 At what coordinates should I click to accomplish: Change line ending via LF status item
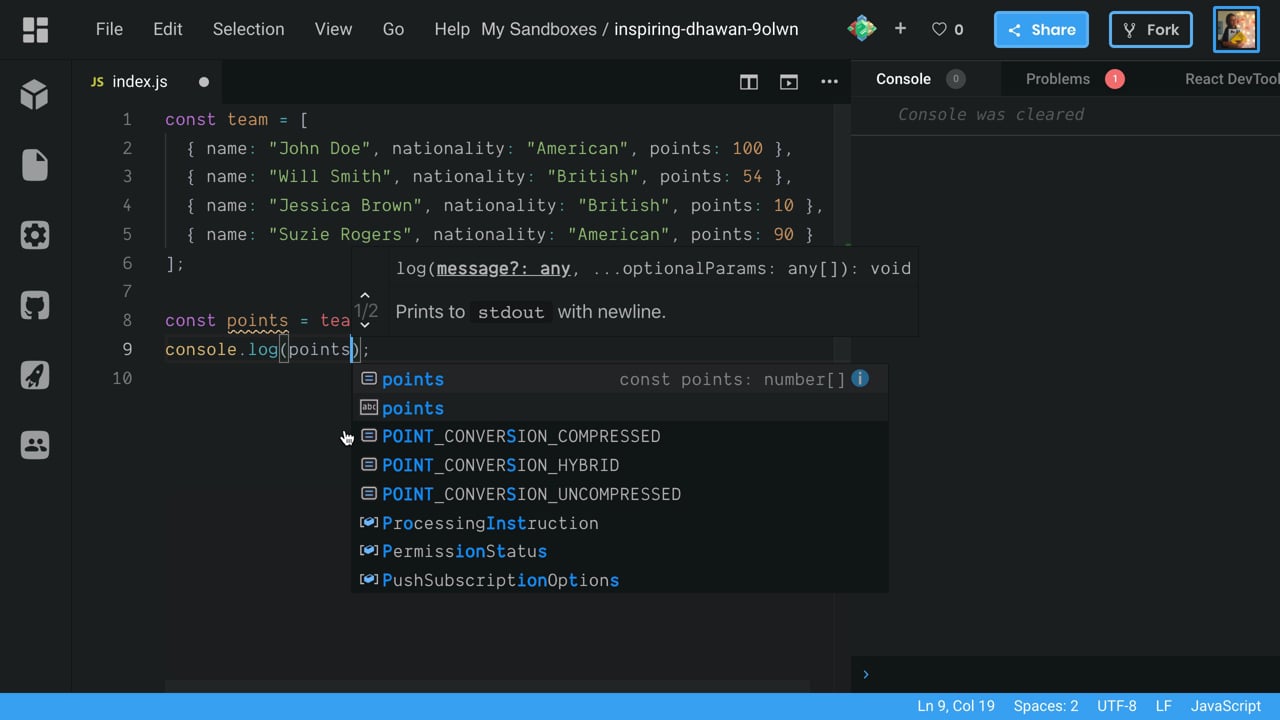click(x=1164, y=706)
